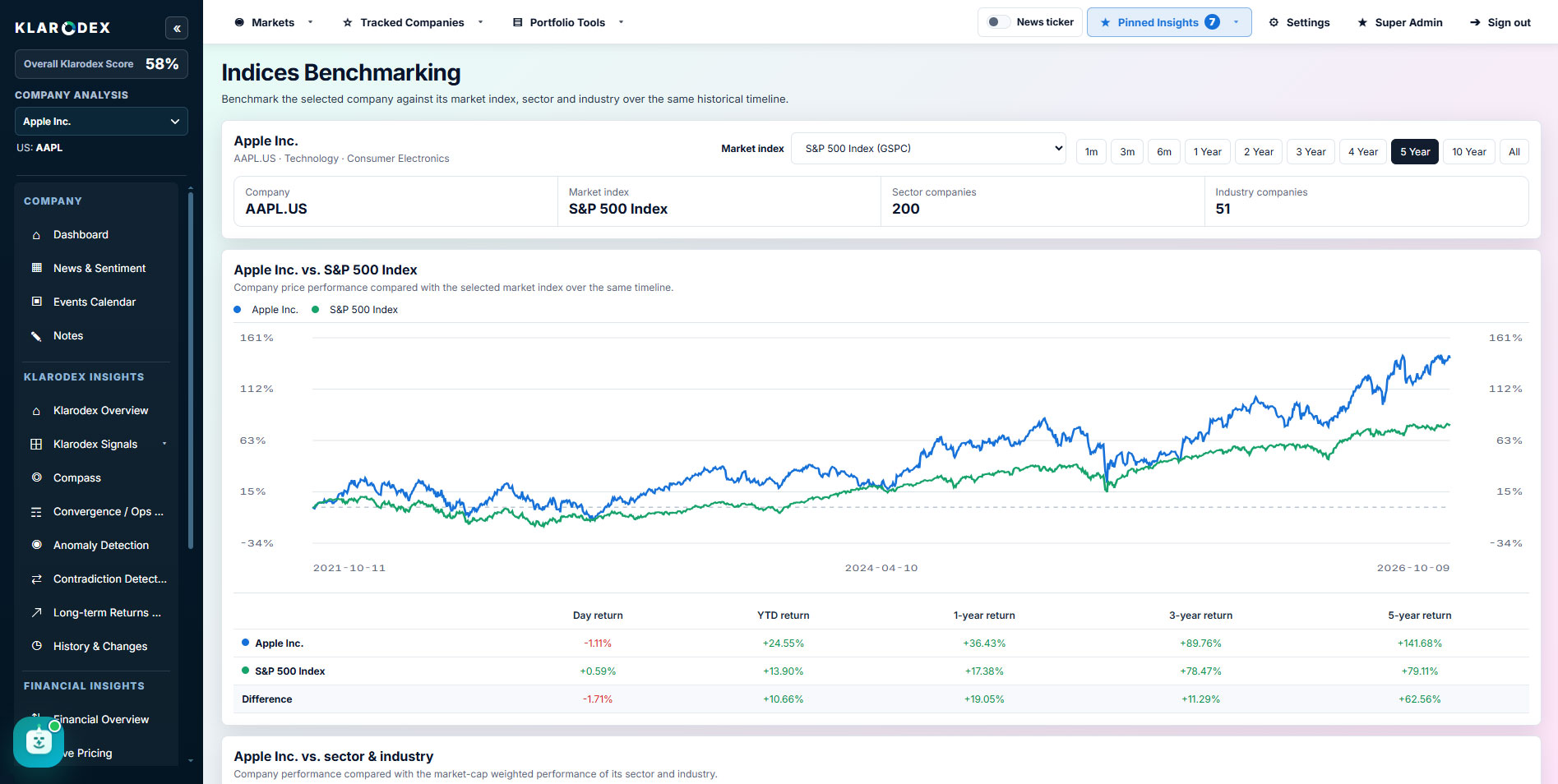The image size is (1558, 784).
Task: Click the Klarodex logo
Action: coord(62,28)
